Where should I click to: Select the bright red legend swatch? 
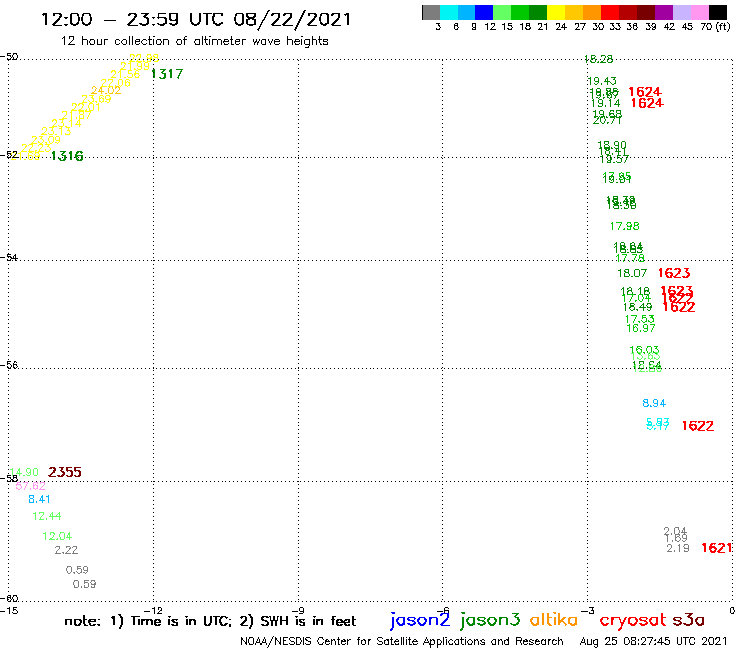click(610, 13)
